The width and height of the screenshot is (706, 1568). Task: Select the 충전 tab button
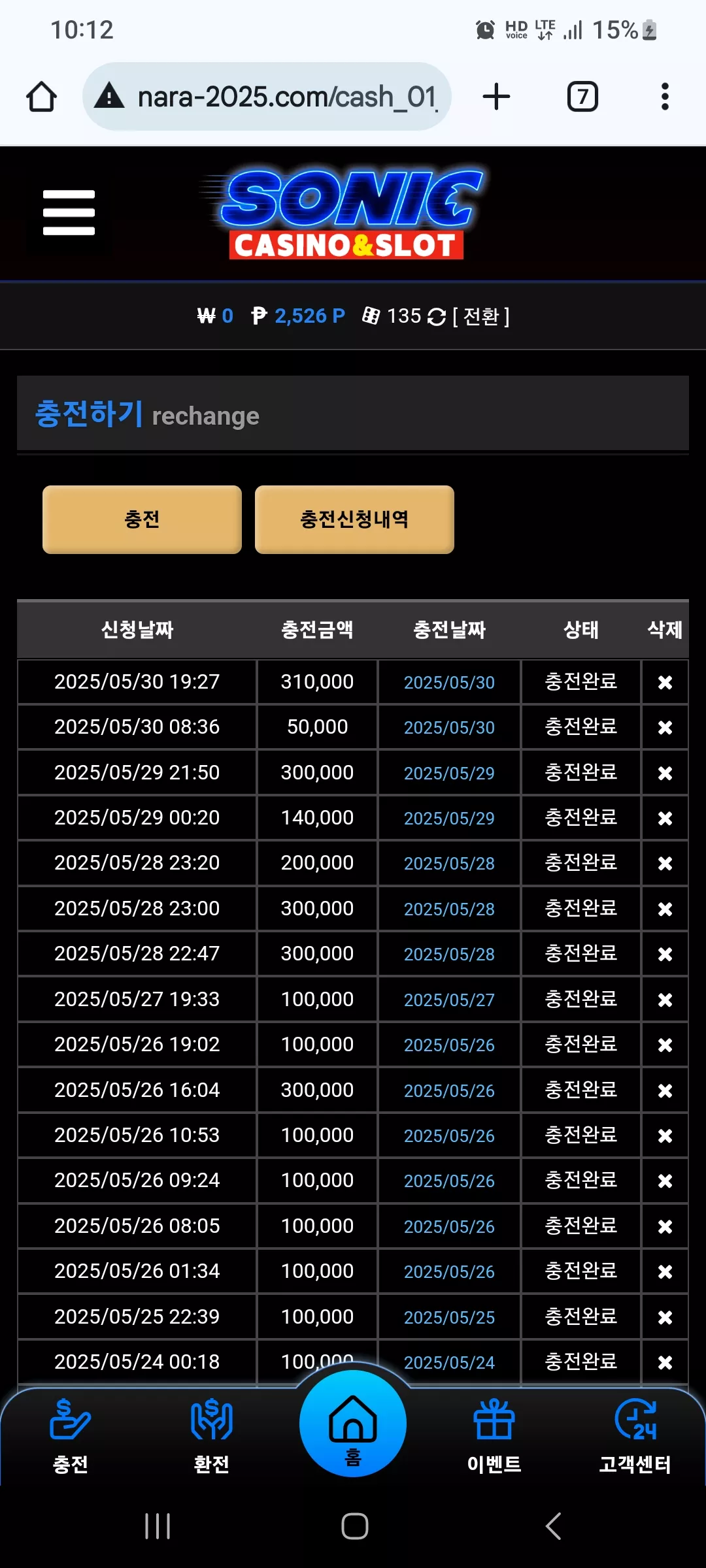142,519
